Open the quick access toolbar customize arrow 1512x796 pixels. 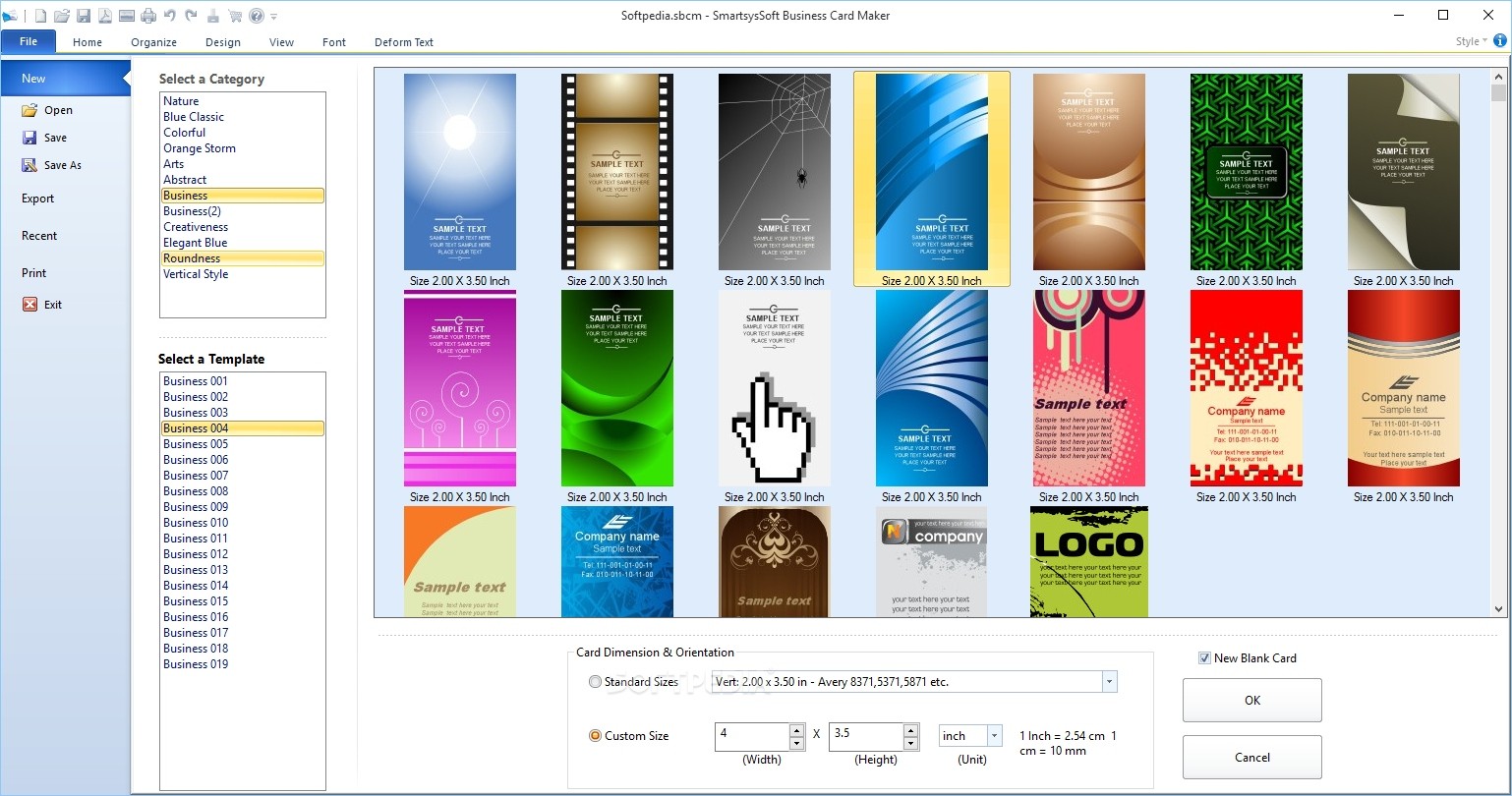(x=273, y=17)
